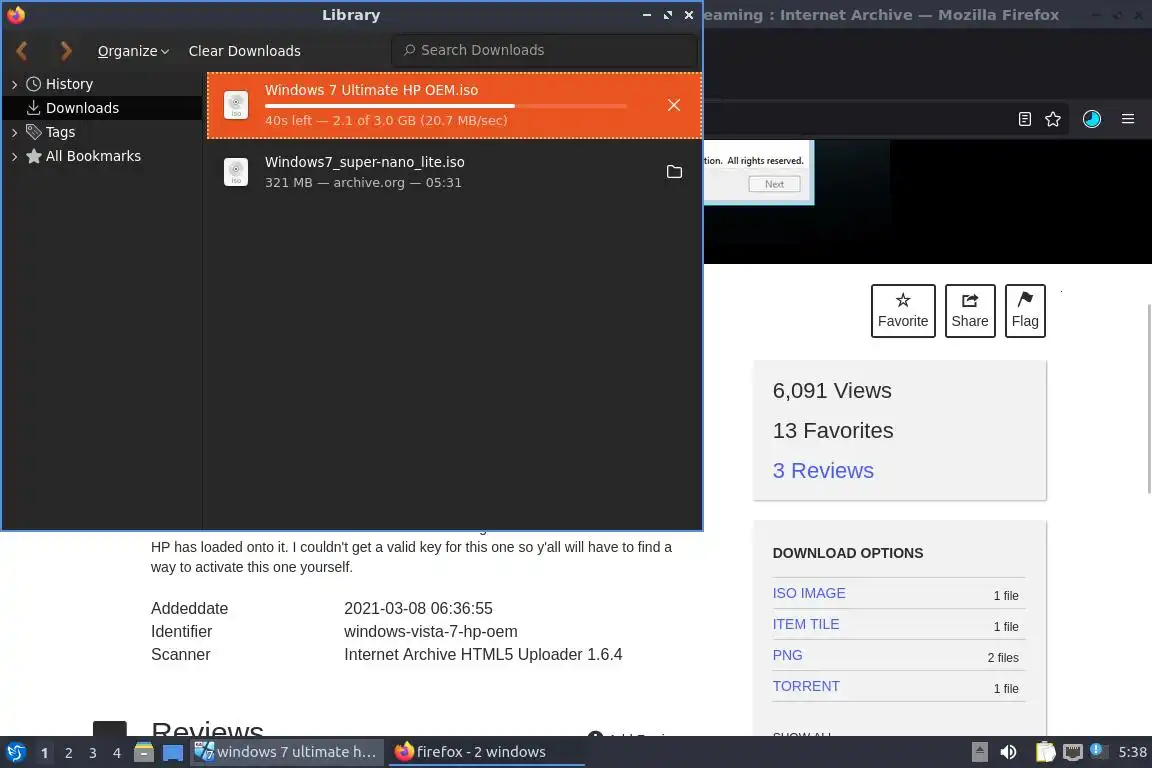Expand All Bookmarks tree node
Screen dimensions: 1152x768
(15, 157)
